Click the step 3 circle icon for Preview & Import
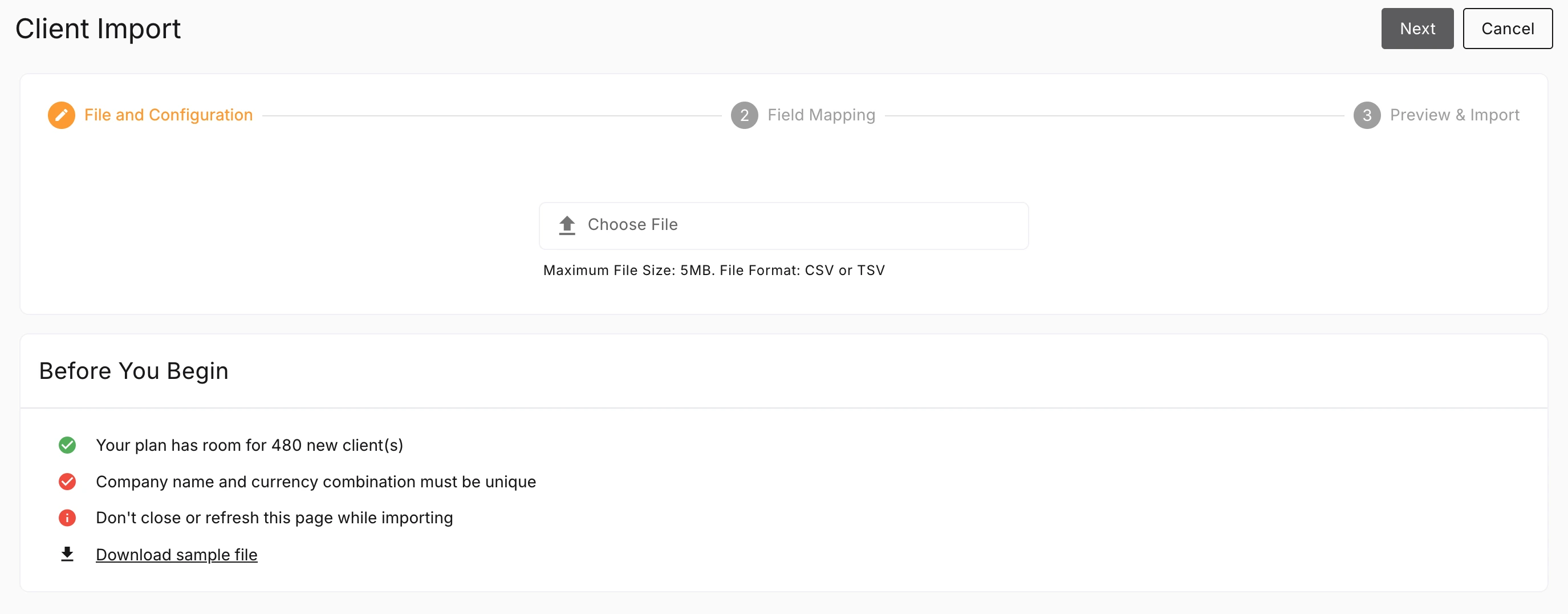 point(1367,115)
